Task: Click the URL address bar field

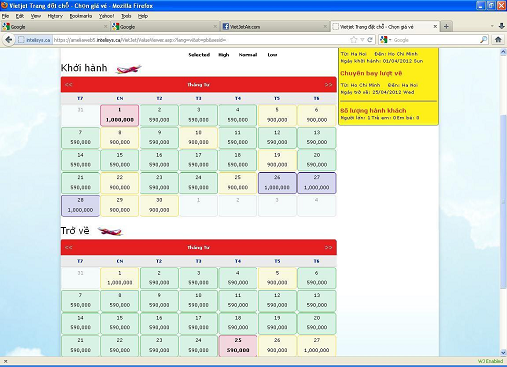Action: click(x=201, y=40)
